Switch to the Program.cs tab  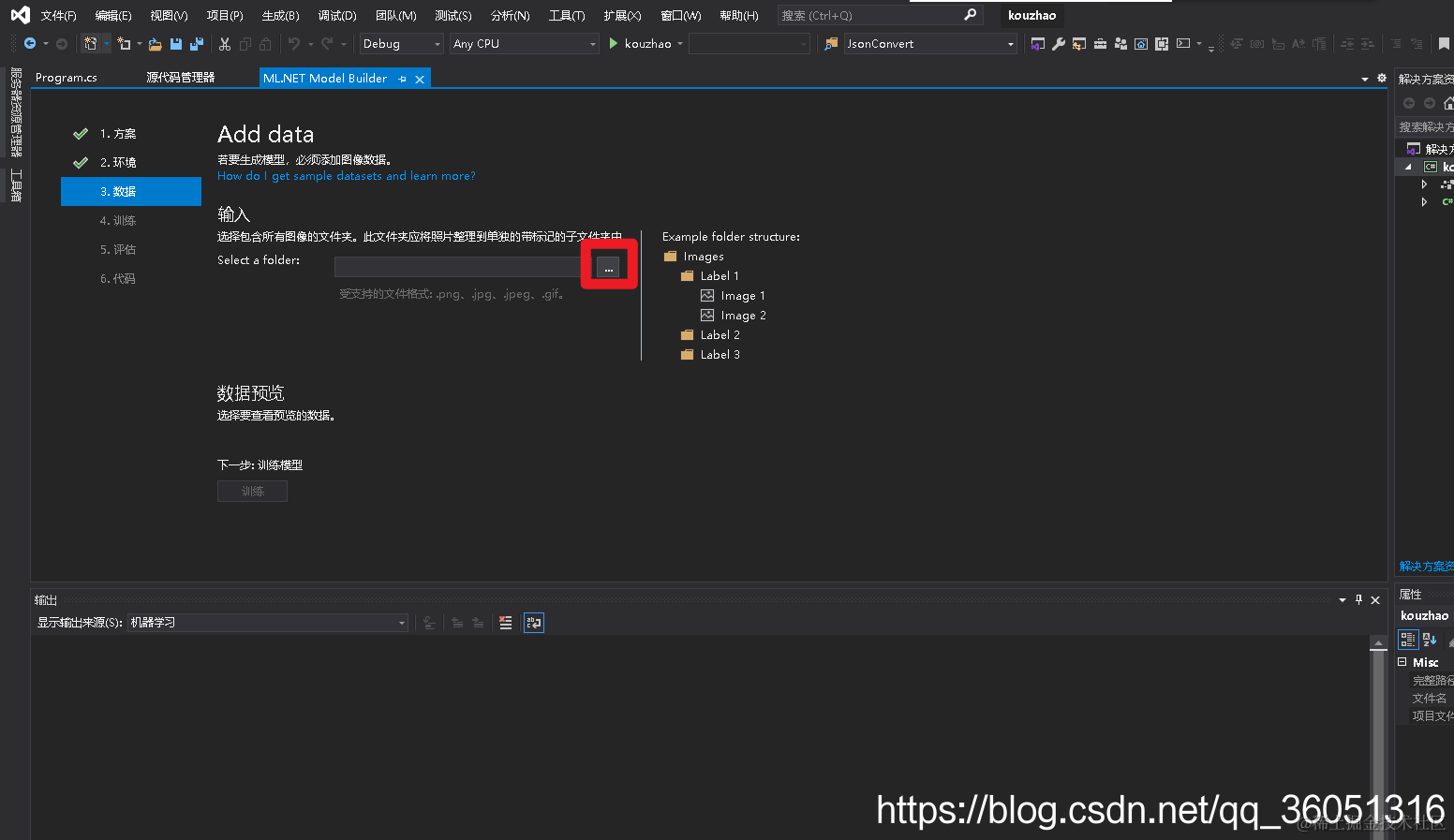click(x=66, y=78)
